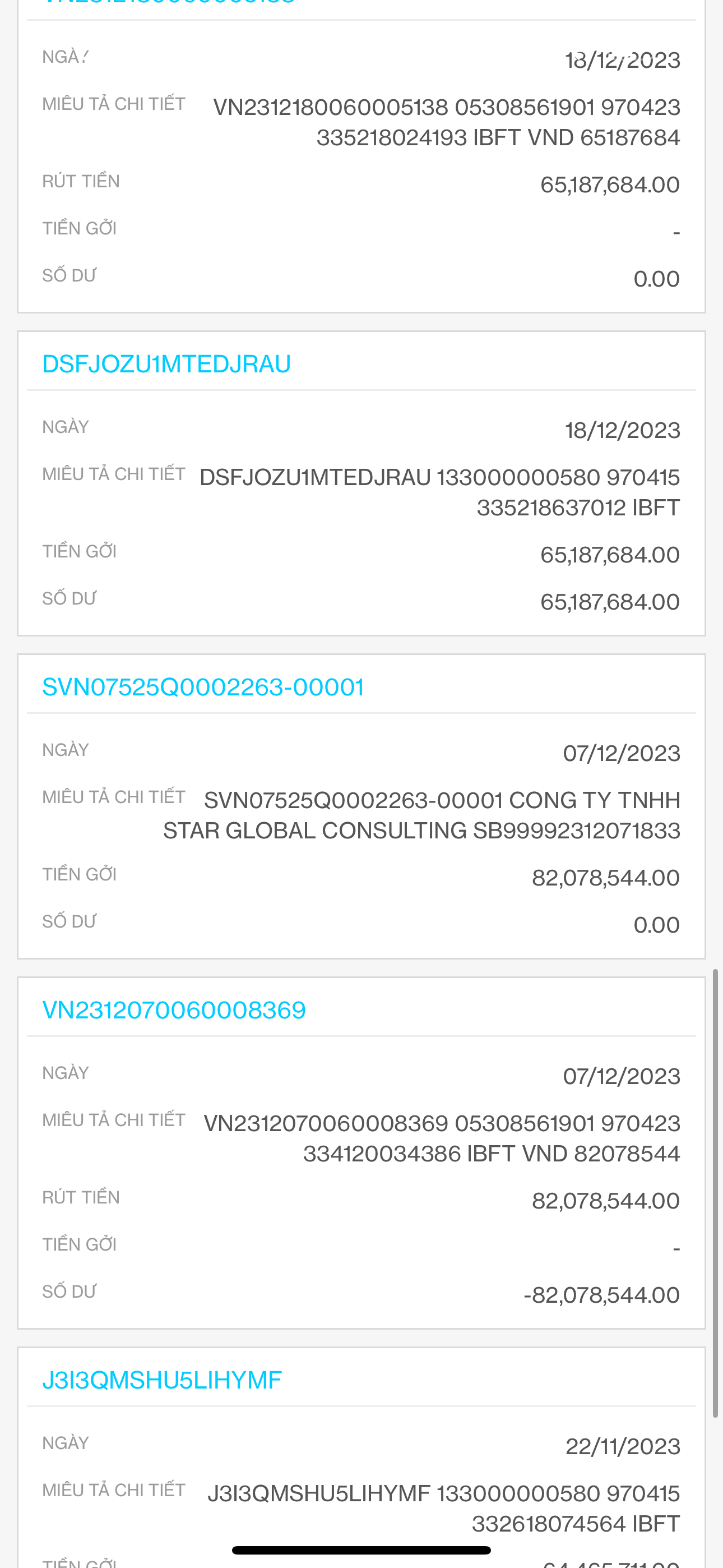Tap the DSFJOZU1MTEDJRAU 133000000580 description text
This screenshot has height=1568, width=723.
pyautogui.click(x=439, y=492)
